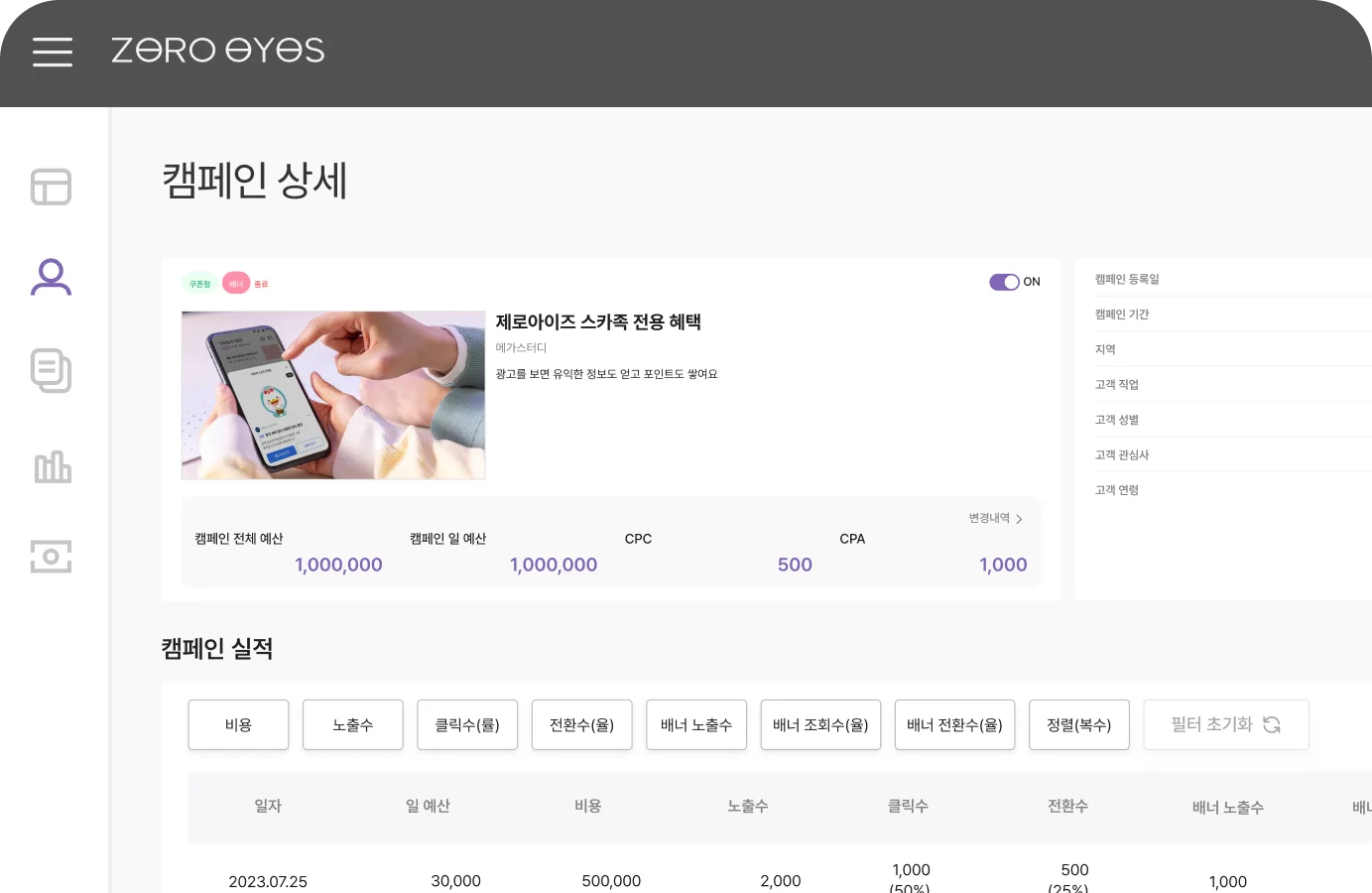The image size is (1372, 893).
Task: Toggle the campaign ON switch
Action: pyautogui.click(x=1004, y=282)
